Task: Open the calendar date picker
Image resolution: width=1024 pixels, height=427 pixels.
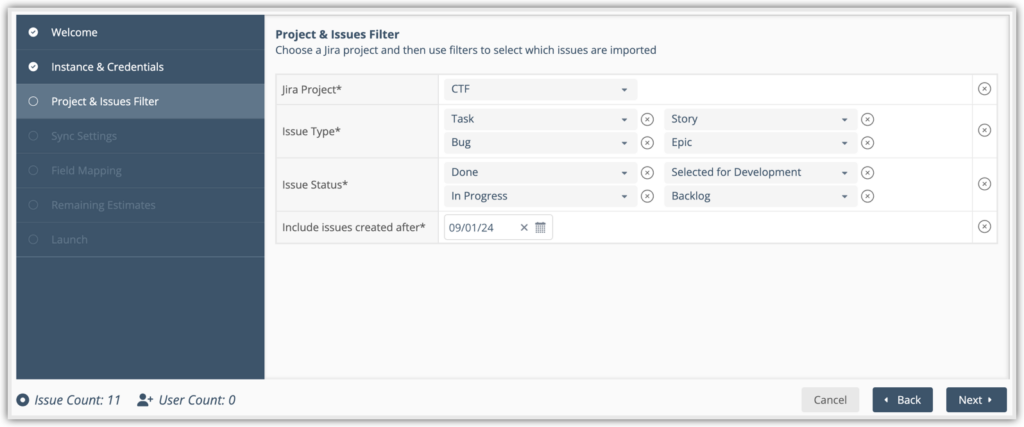Action: 540,228
